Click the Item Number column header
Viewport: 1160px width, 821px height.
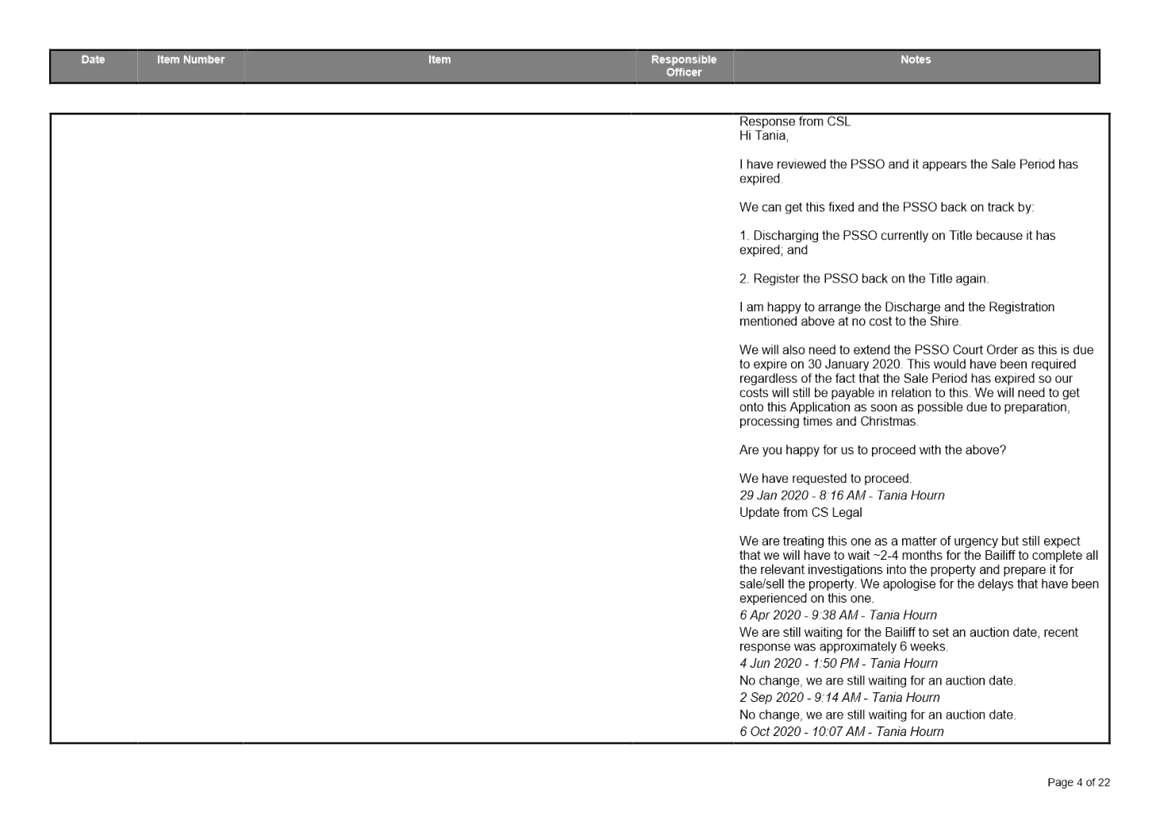tap(190, 66)
